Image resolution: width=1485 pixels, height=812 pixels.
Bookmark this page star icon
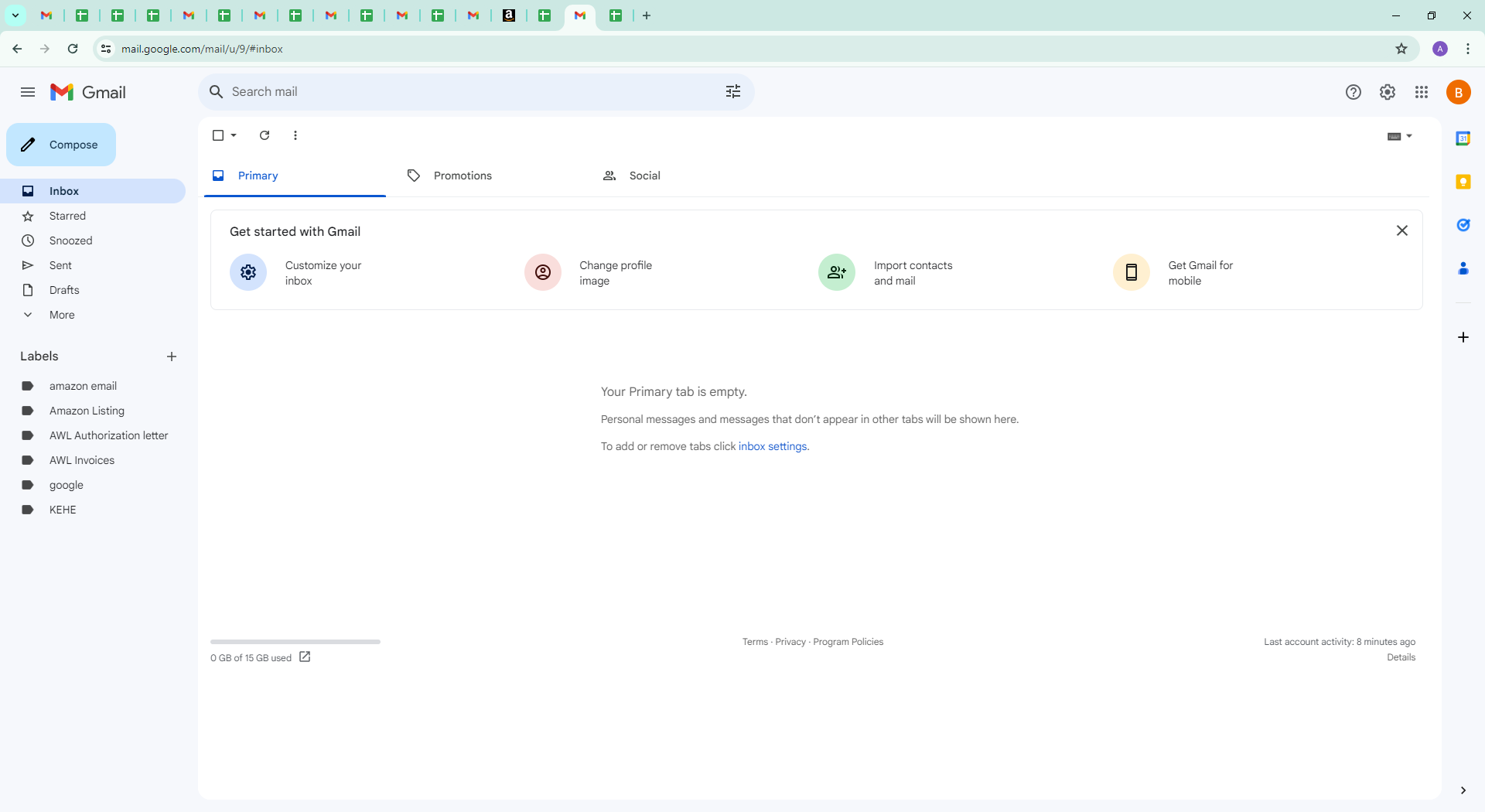click(1401, 49)
